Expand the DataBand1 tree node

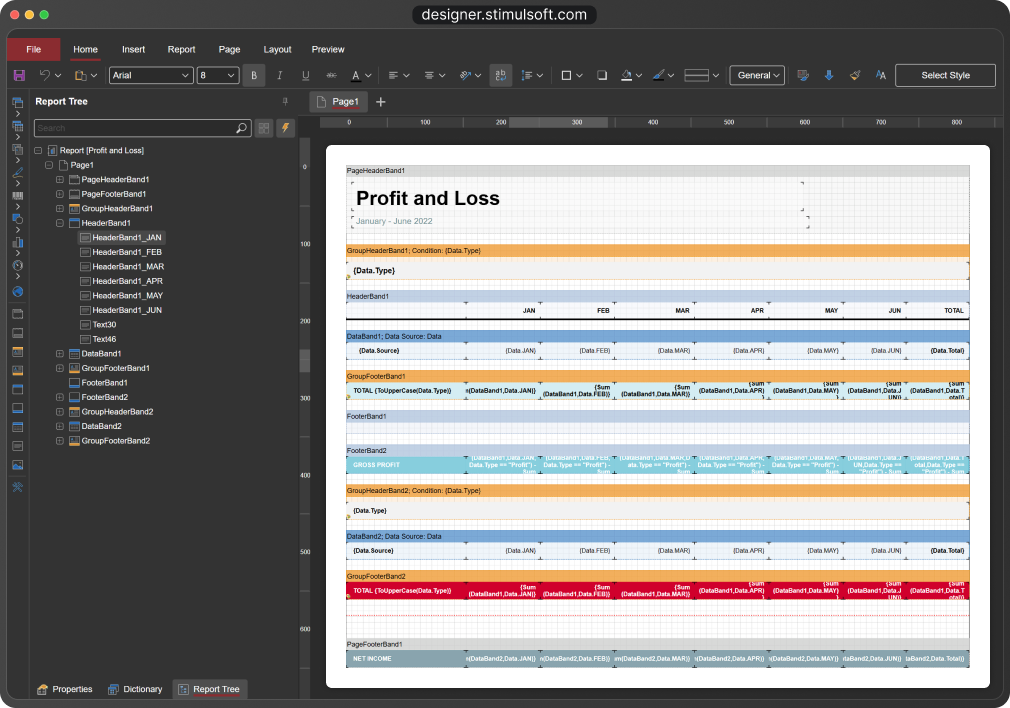[x=60, y=353]
